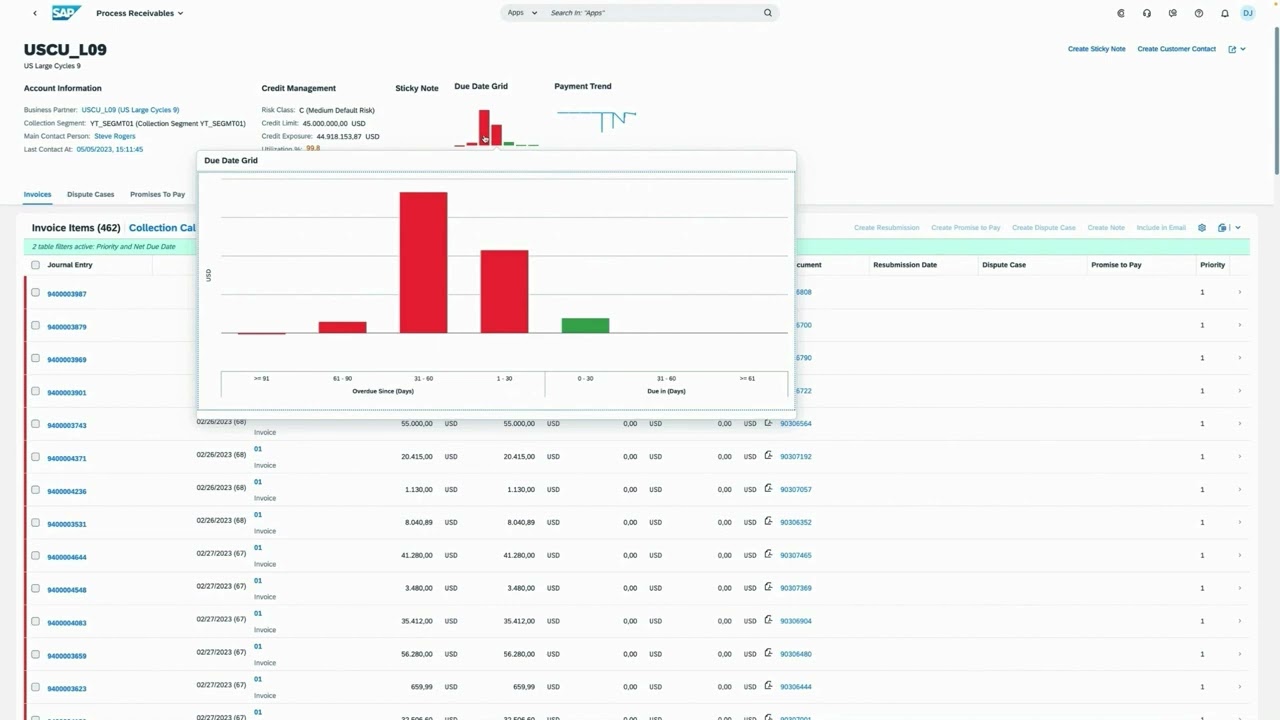Switch to the Dispute Cases tab
1280x720 pixels.
click(91, 194)
